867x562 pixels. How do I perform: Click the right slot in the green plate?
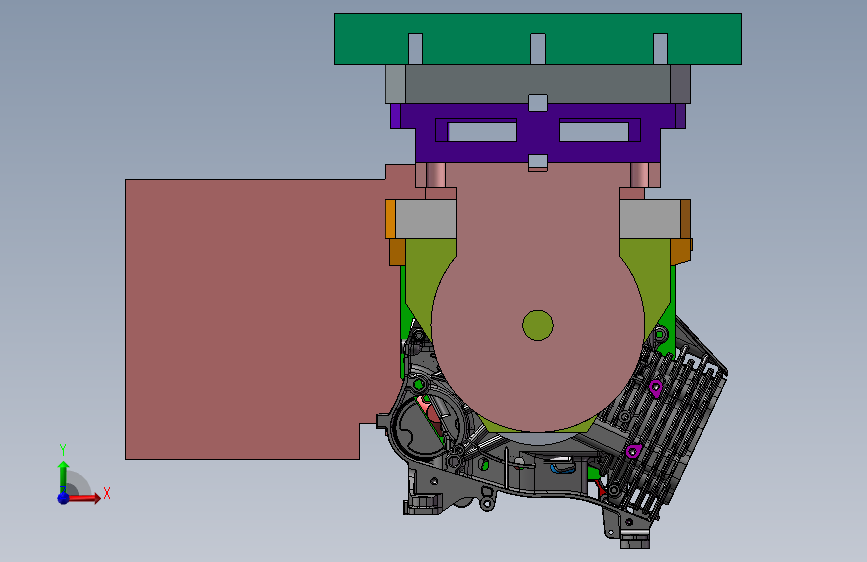pos(660,49)
